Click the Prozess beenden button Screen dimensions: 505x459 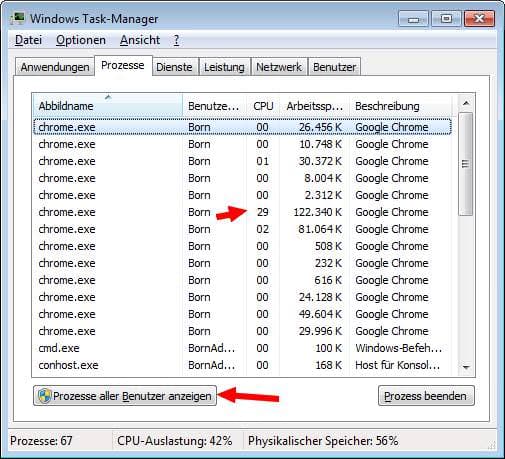[426, 396]
